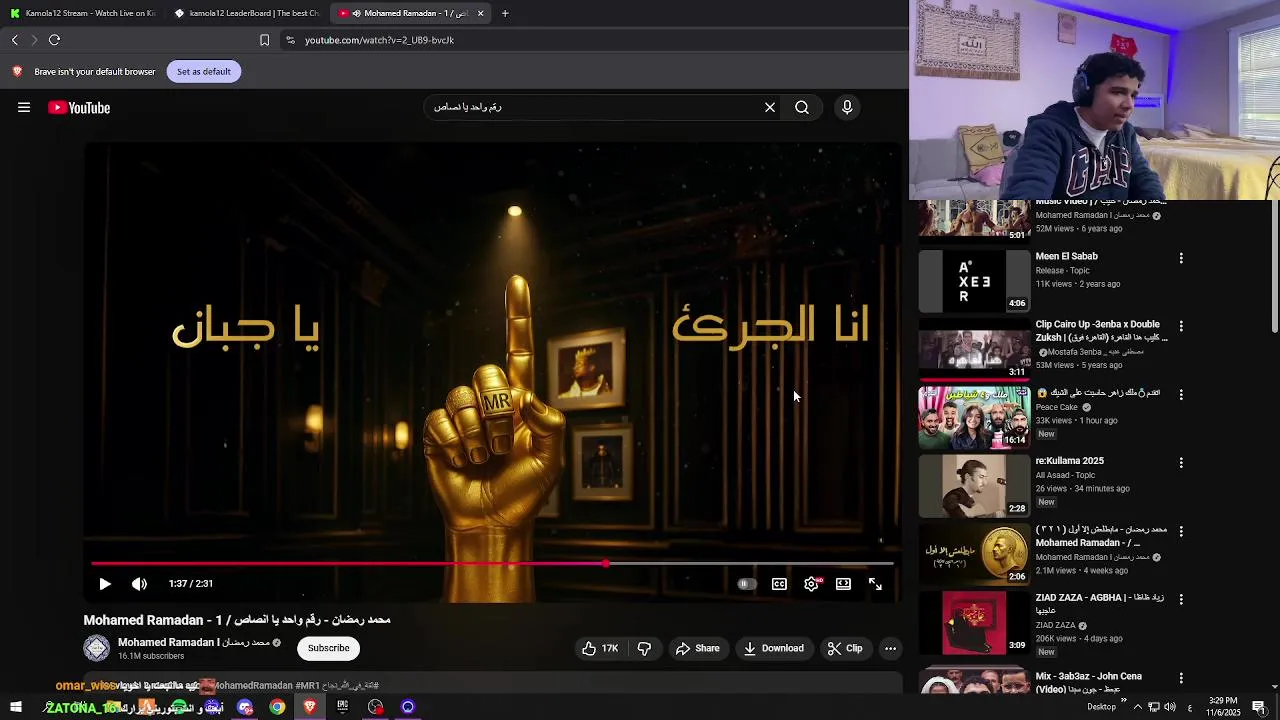Start voice search with the microphone

(x=847, y=107)
